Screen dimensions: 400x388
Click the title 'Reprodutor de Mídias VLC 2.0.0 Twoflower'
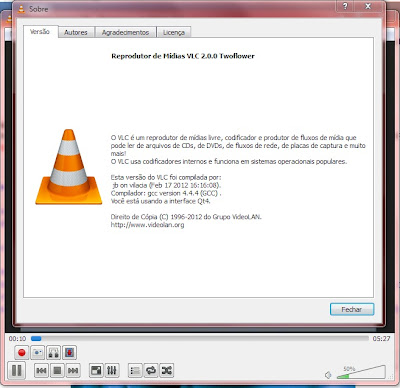pyautogui.click(x=183, y=56)
